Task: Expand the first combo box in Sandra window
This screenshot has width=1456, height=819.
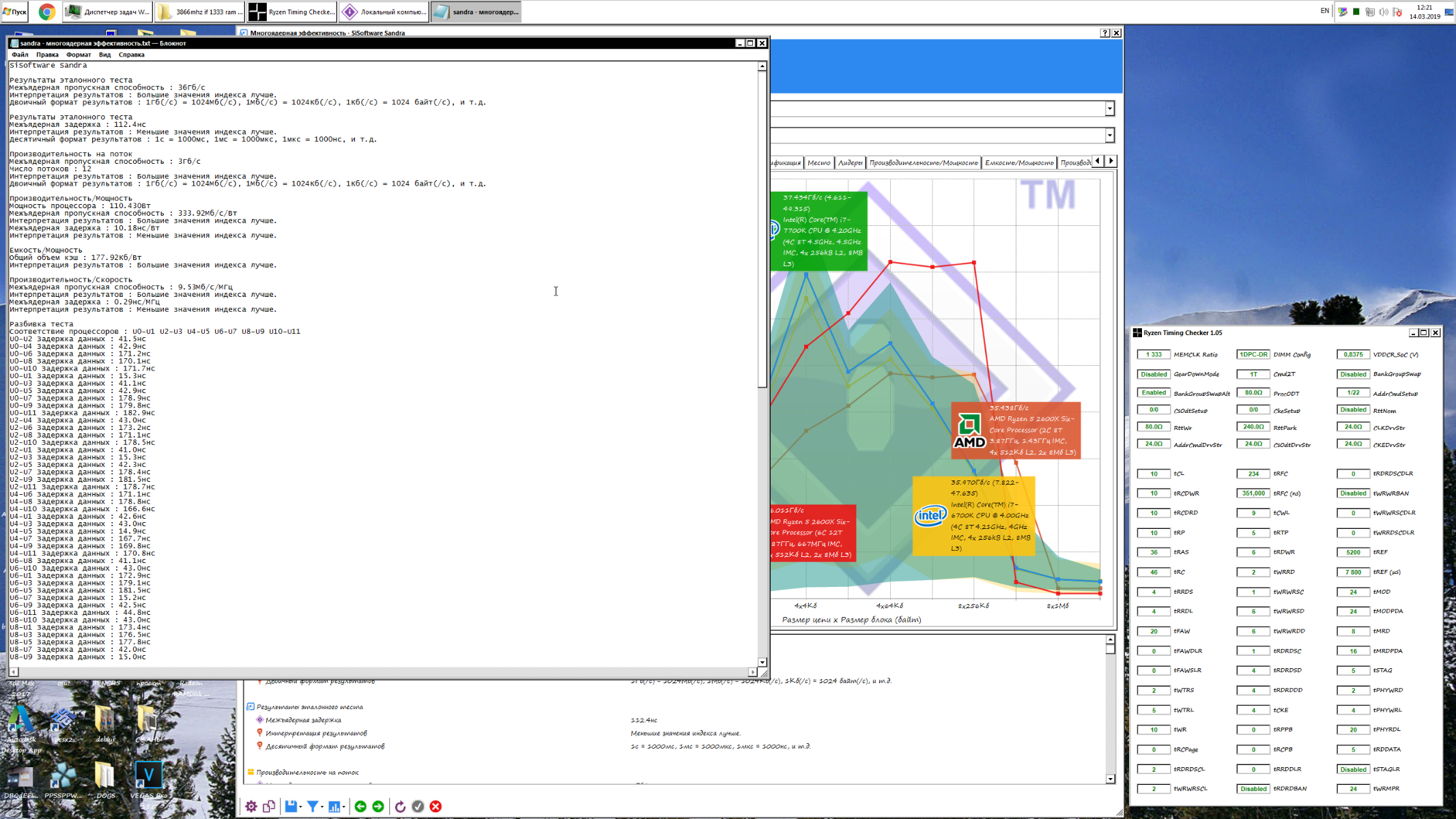Action: [x=1109, y=109]
